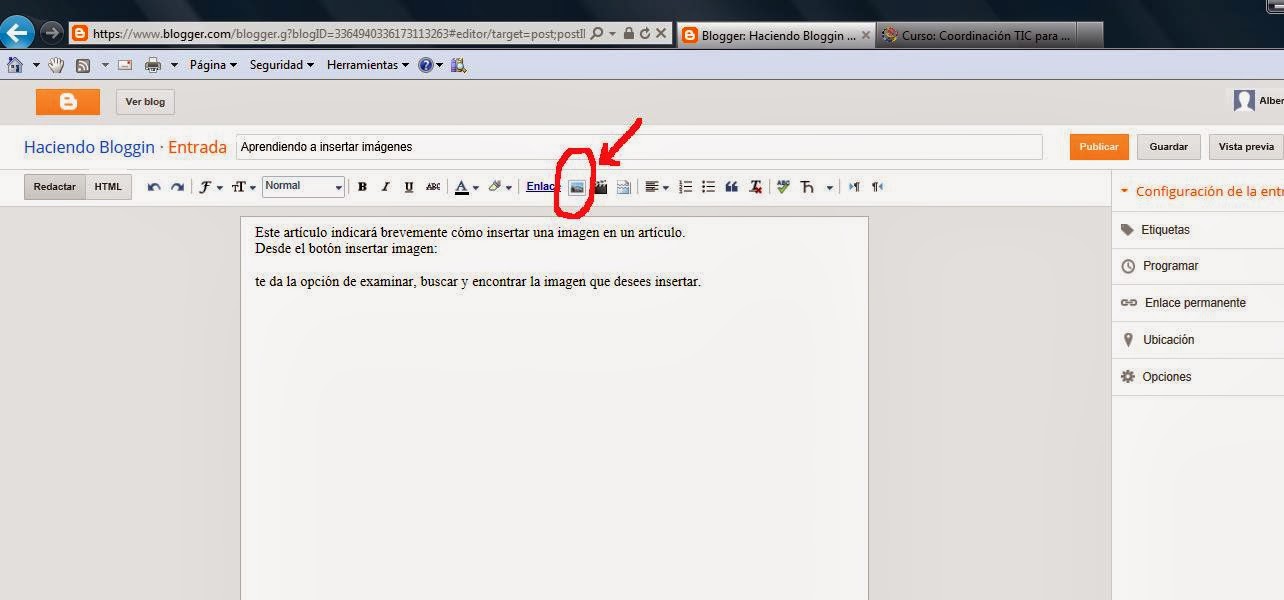This screenshot has width=1284, height=600.
Task: Toggle italic text formatting
Action: pyautogui.click(x=385, y=186)
